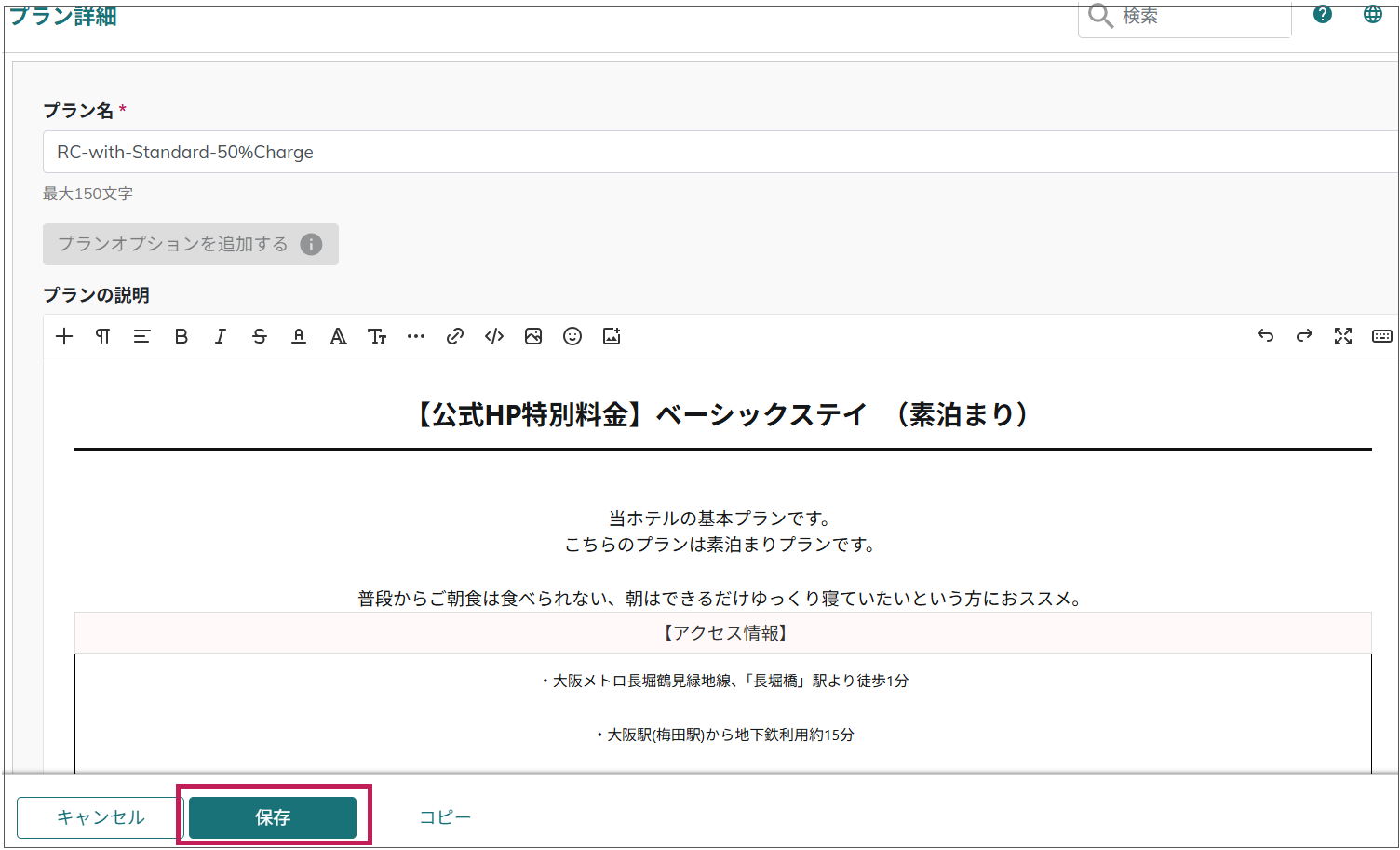Insert a hyperlink with link icon
This screenshot has width=1400, height=850.
455,336
